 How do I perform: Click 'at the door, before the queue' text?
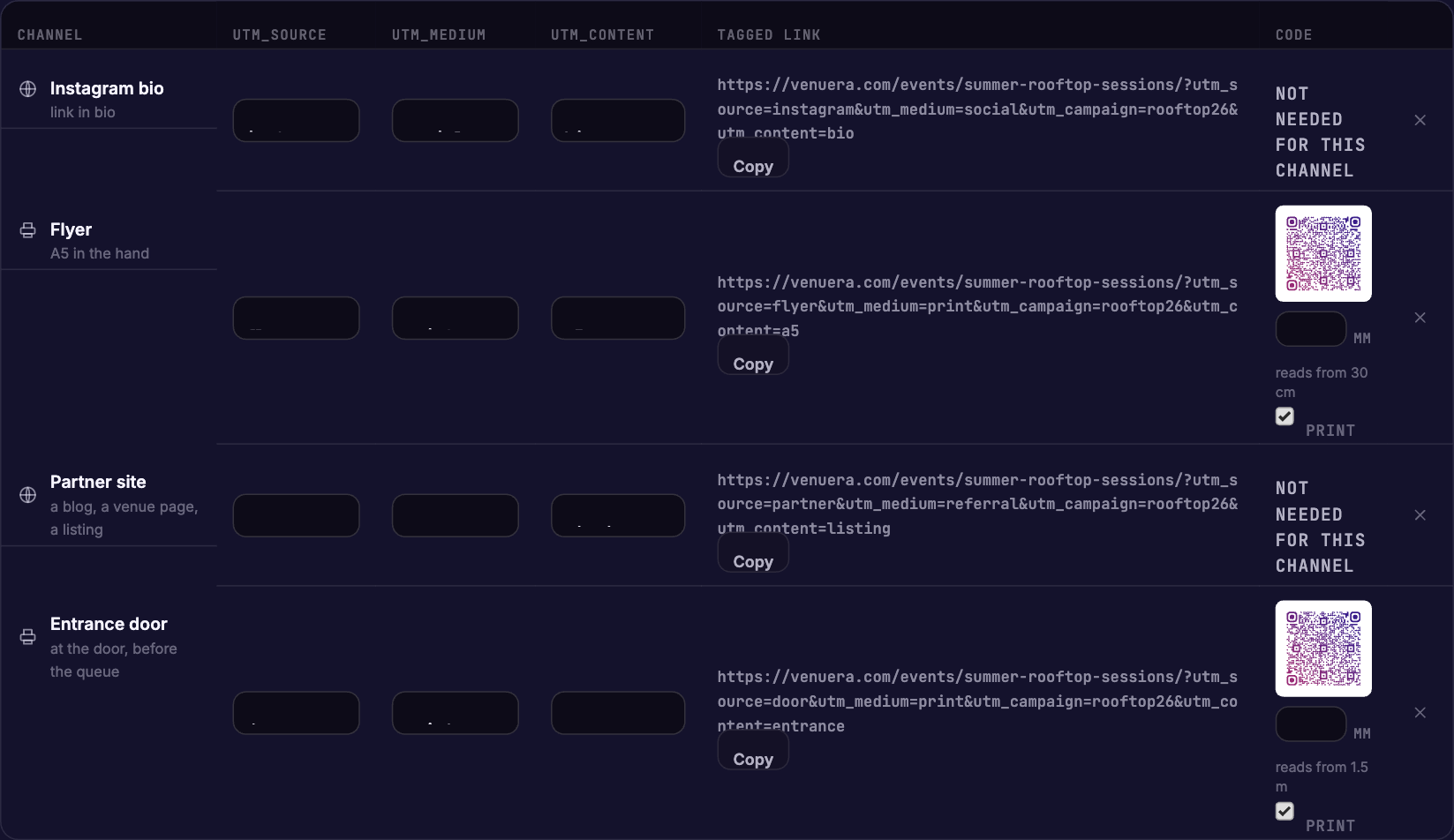tap(114, 660)
